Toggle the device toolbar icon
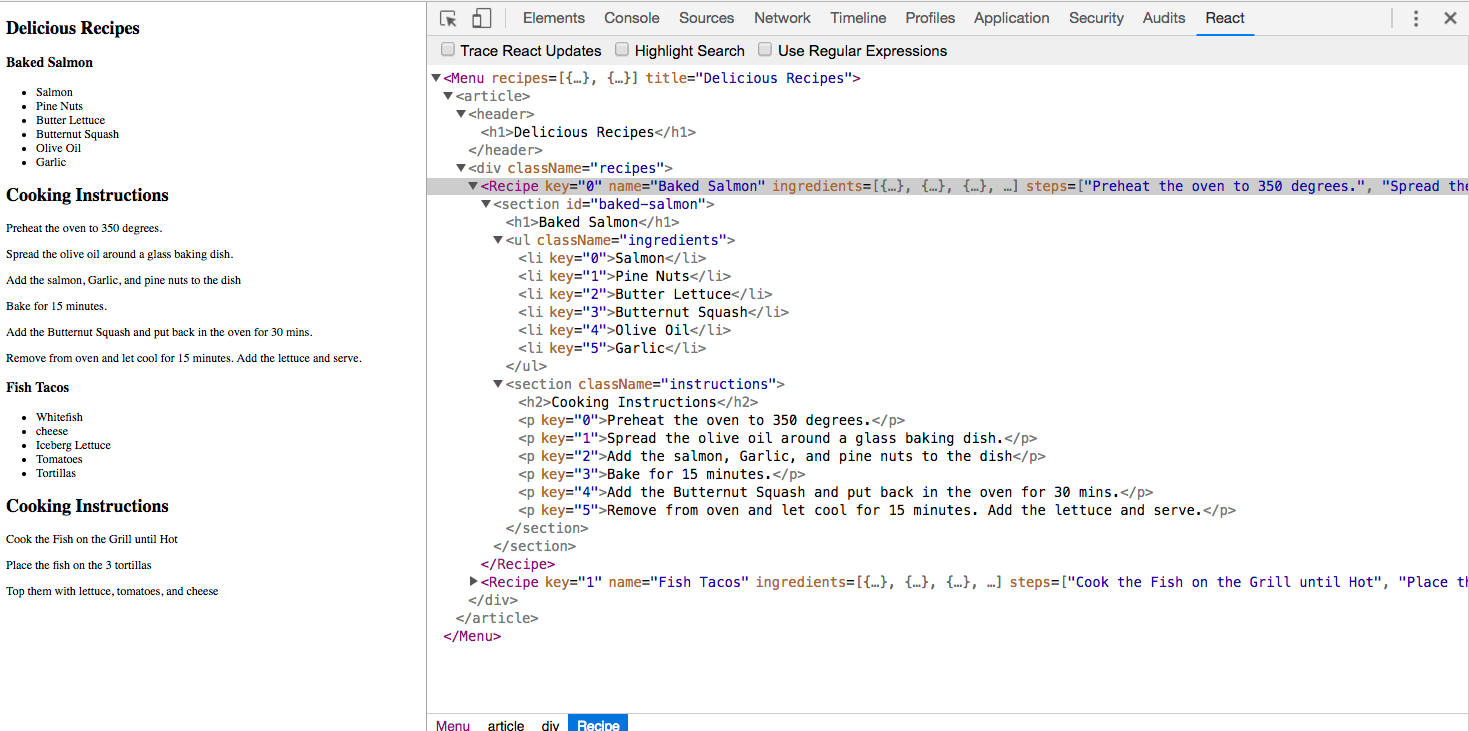 click(x=482, y=18)
